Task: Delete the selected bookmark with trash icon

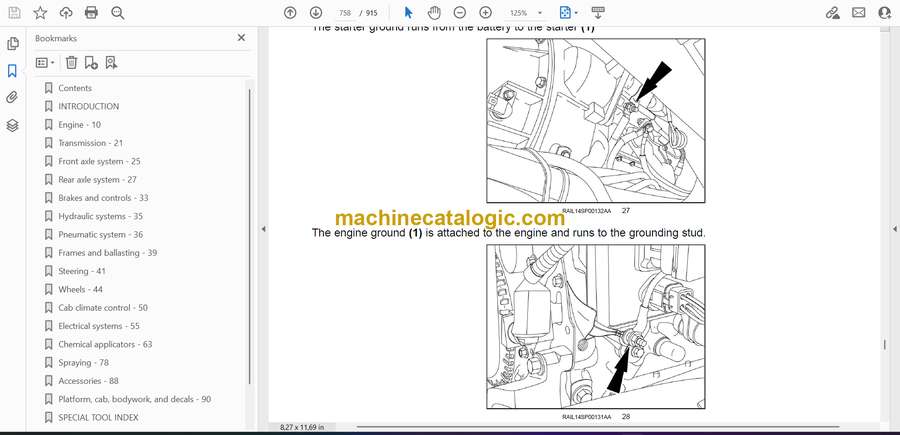Action: click(71, 62)
